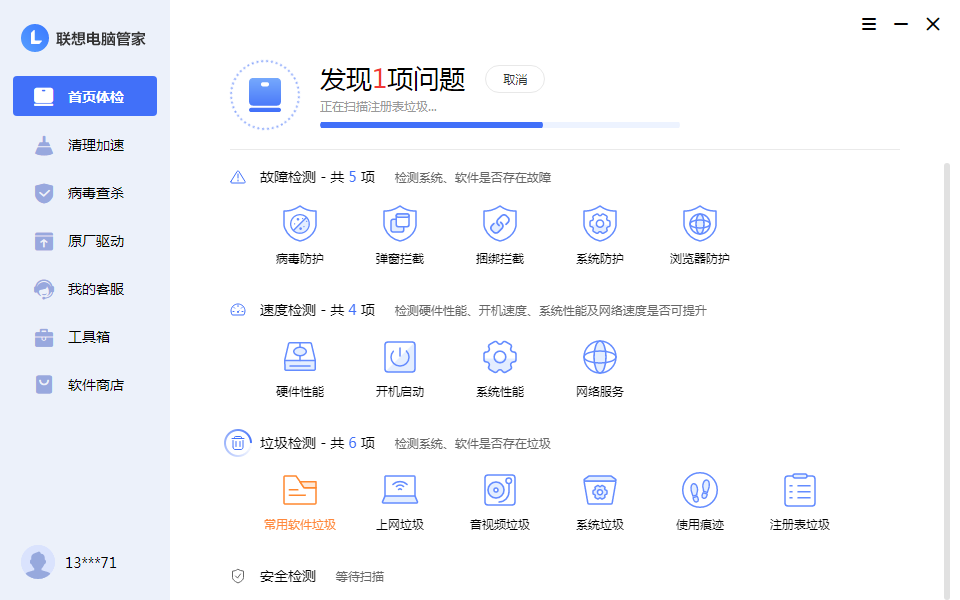960x600 pixels.
Task: Select the 上网垃圾 laptop icon
Action: click(x=400, y=490)
